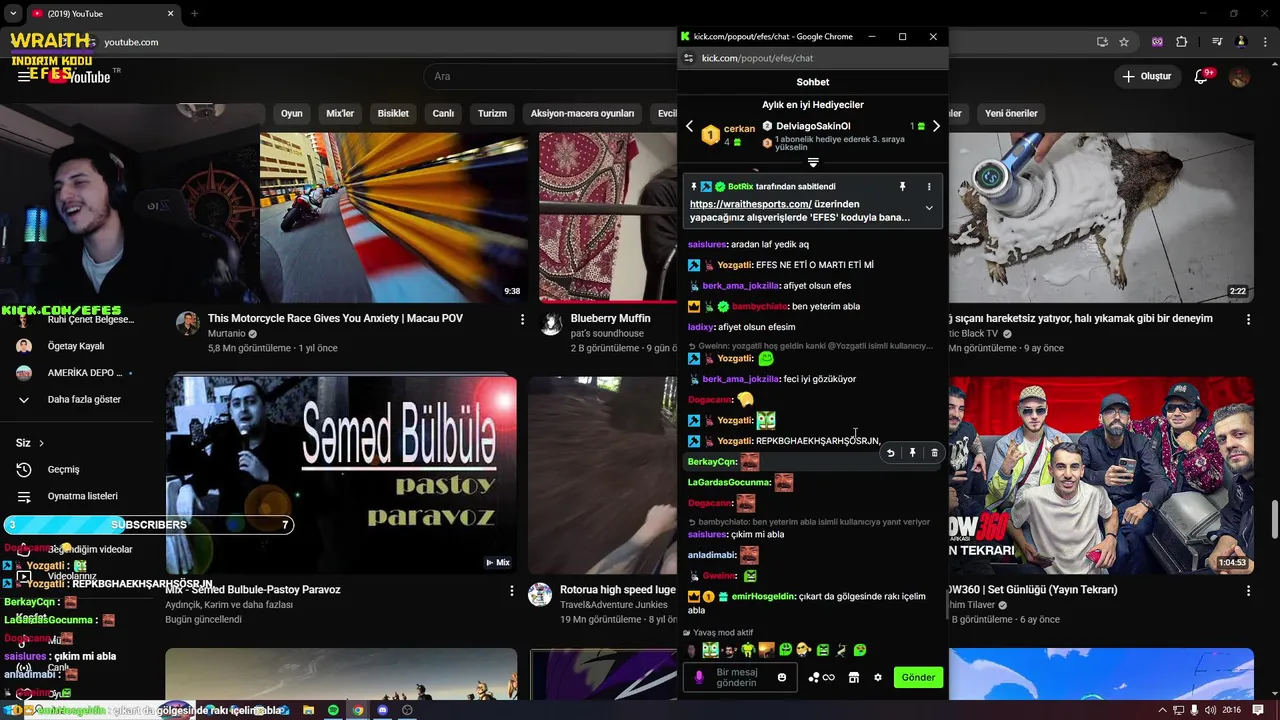Open the Səməd Bülbülə Pastoy Paravoz thumbnail
This screenshot has height=720, width=1280.
pyautogui.click(x=341, y=475)
